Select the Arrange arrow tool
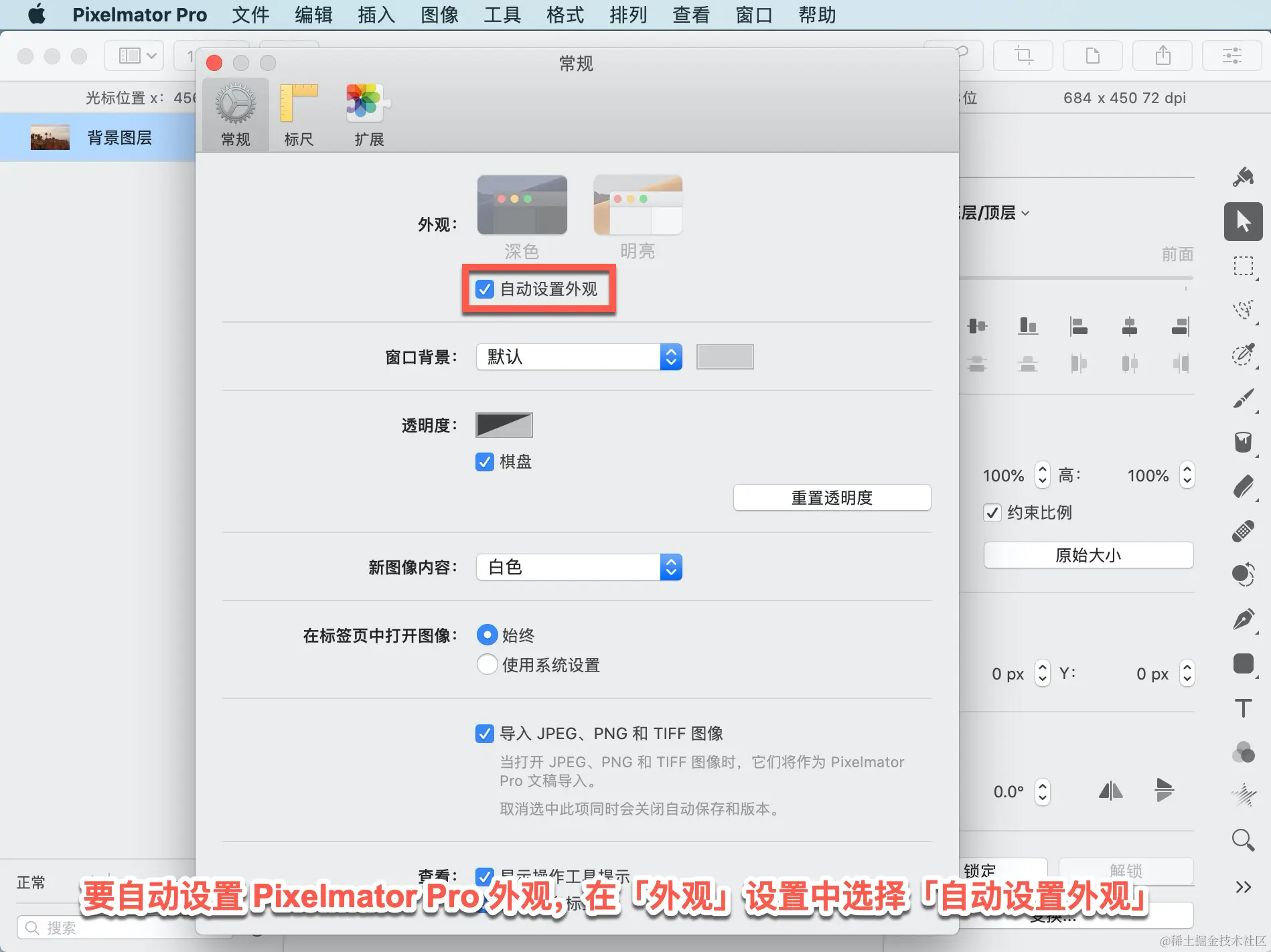The height and width of the screenshot is (952, 1271). tap(1243, 222)
